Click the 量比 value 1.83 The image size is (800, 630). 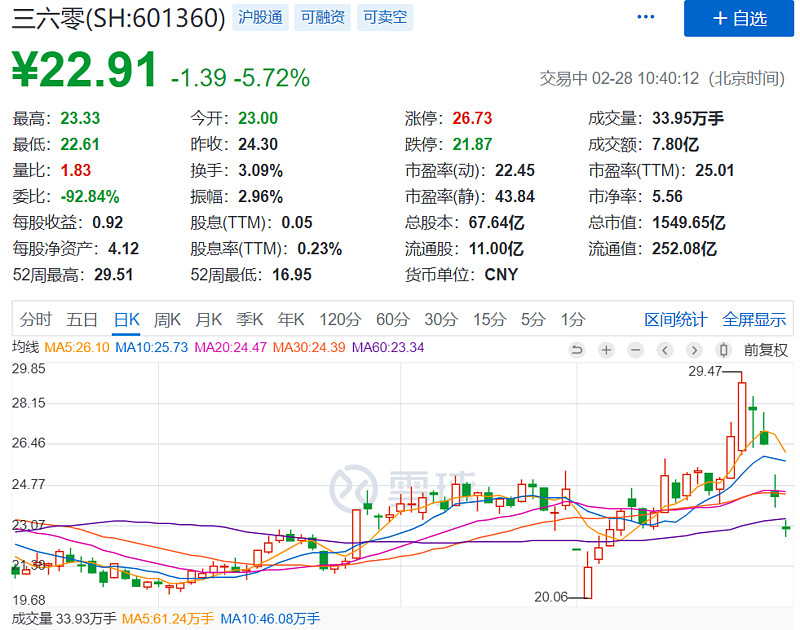tap(76, 170)
